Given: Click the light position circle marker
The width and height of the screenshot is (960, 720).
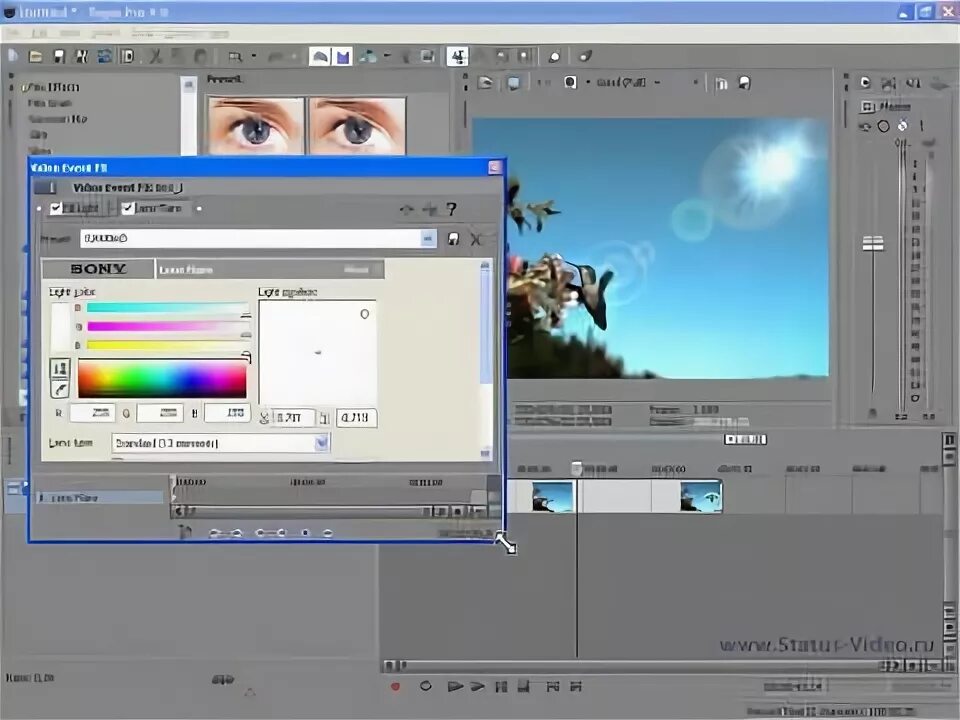Looking at the screenshot, I should click(x=364, y=314).
